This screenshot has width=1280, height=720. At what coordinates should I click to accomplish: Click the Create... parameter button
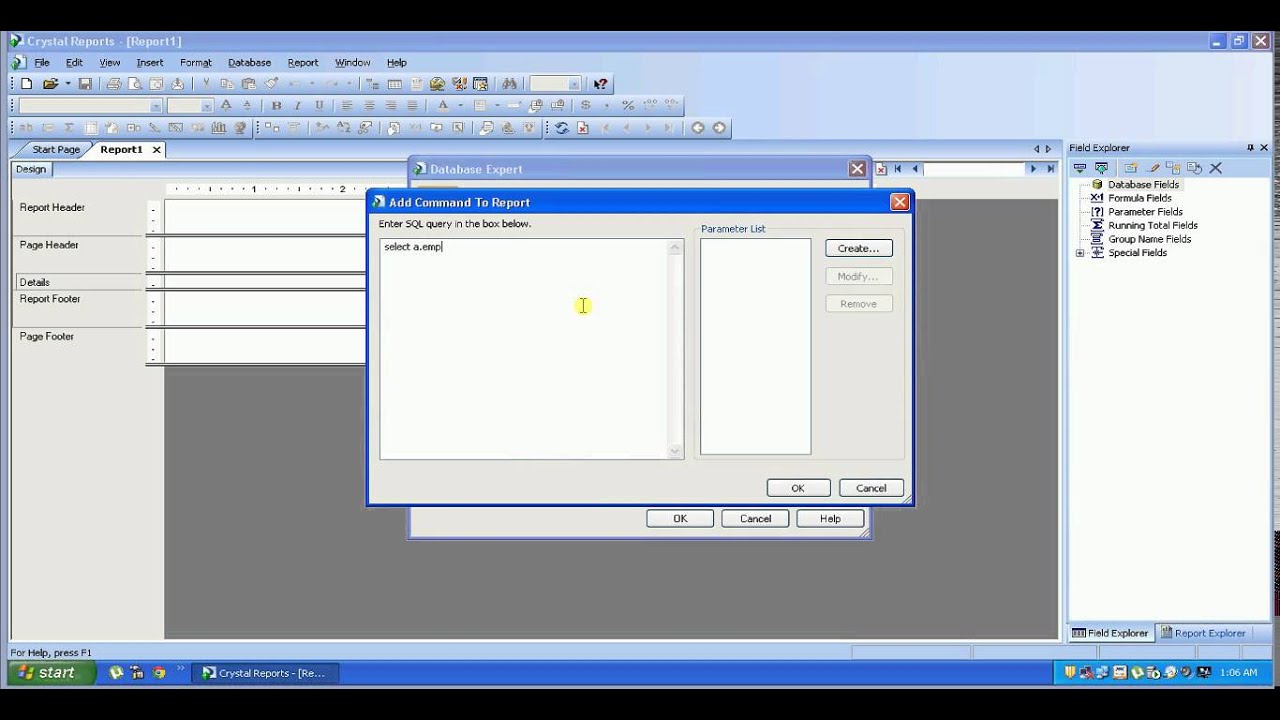(859, 248)
